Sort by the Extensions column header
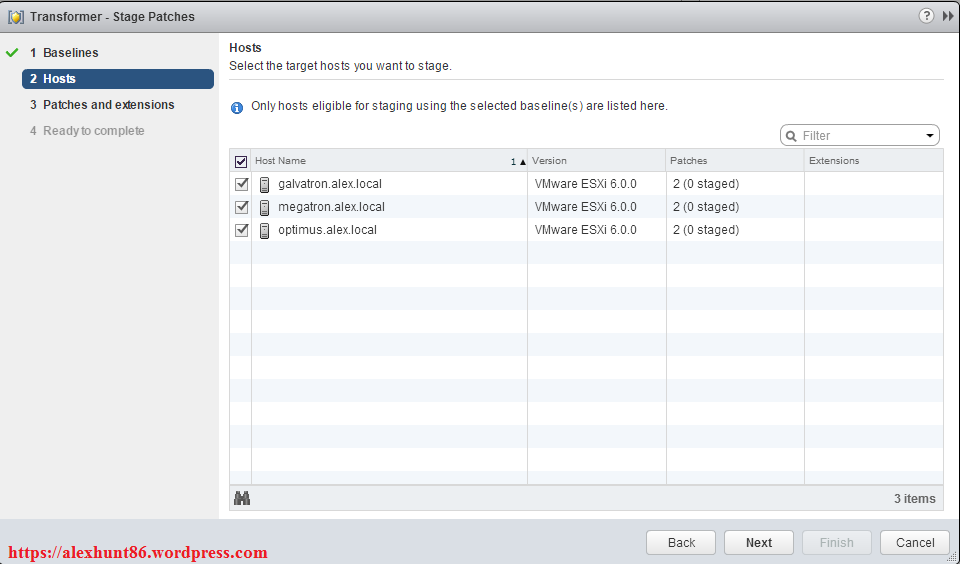 coord(874,160)
